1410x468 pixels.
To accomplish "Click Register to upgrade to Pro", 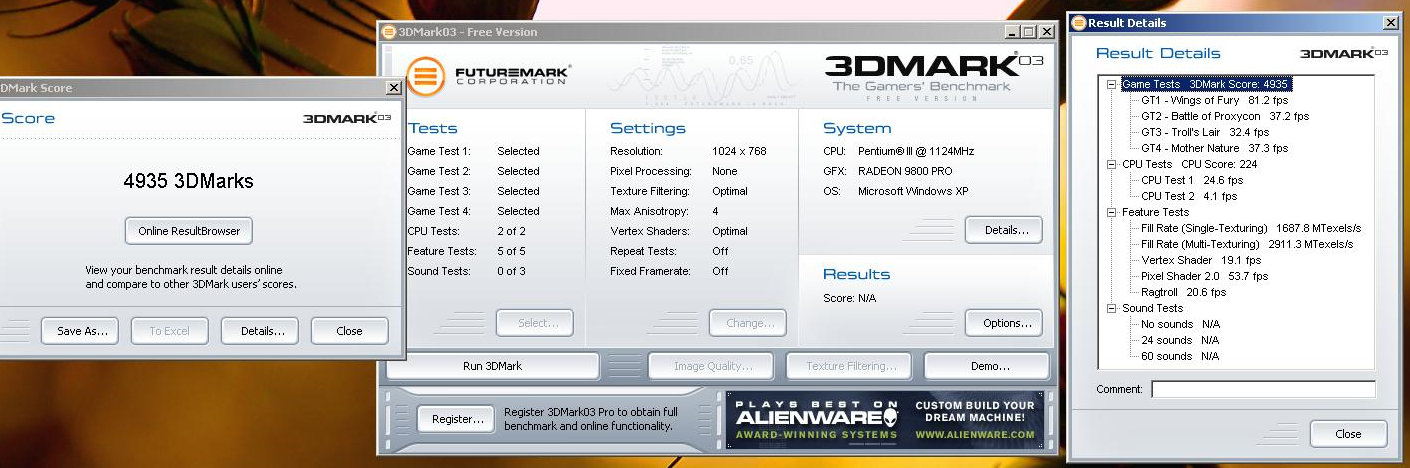I will (456, 419).
